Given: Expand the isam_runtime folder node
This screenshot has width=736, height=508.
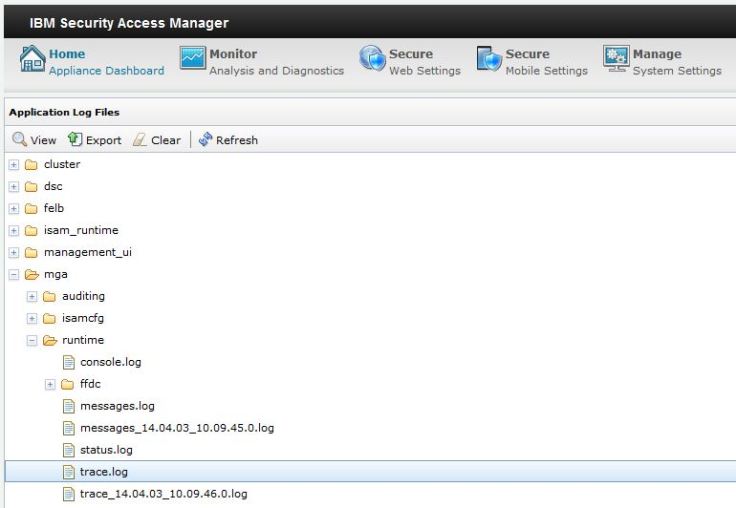Looking at the screenshot, I should [x=14, y=231].
